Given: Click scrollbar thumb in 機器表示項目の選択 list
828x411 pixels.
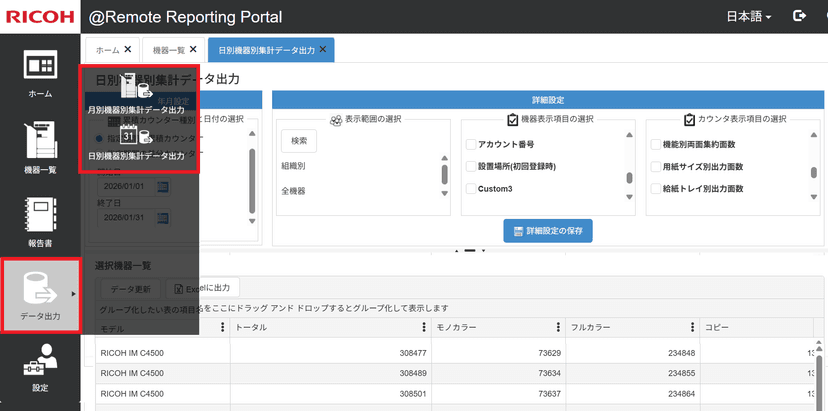Looking at the screenshot, I should pyautogui.click(x=629, y=178).
